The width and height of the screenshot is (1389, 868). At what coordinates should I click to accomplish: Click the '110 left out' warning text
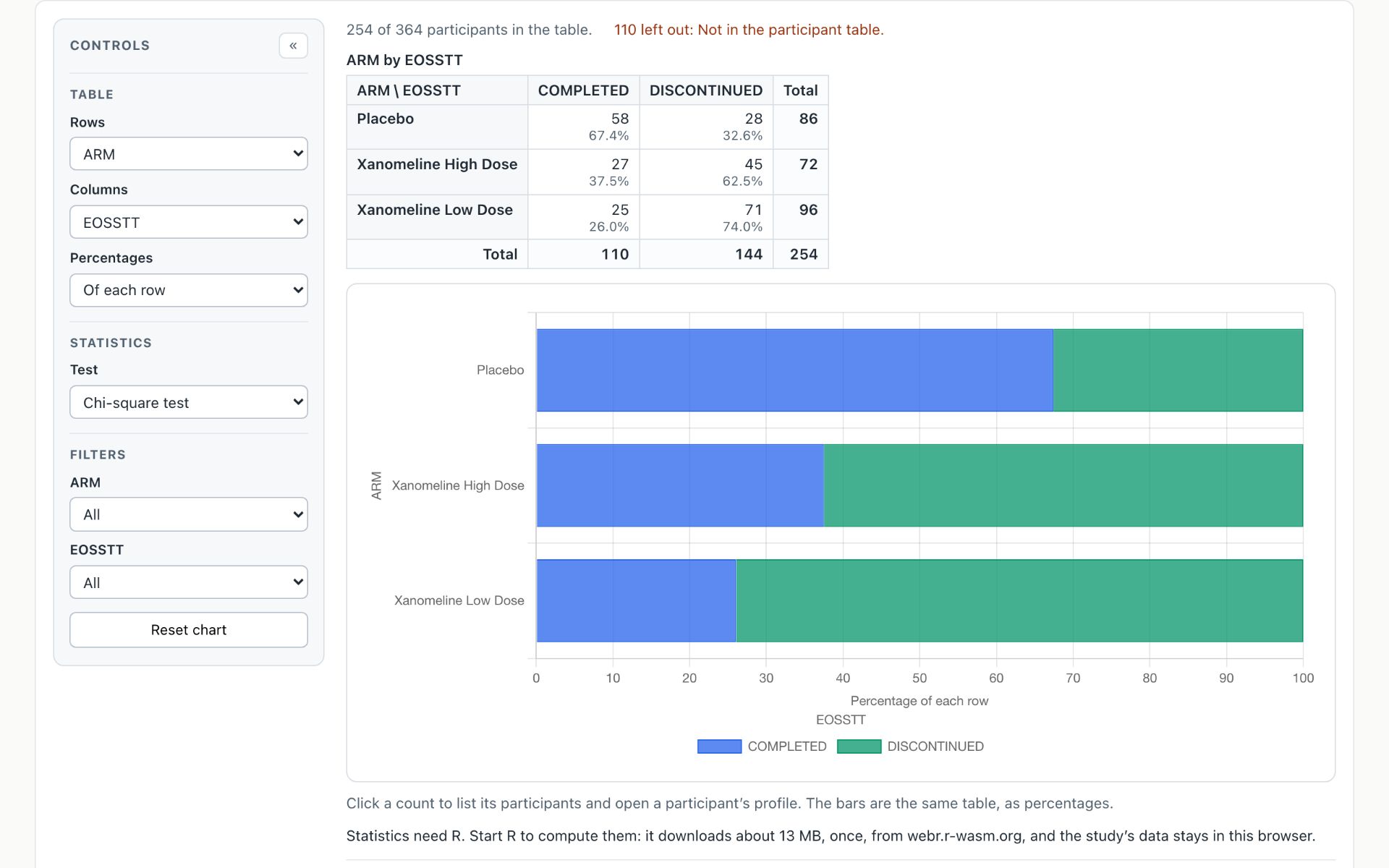coord(749,30)
